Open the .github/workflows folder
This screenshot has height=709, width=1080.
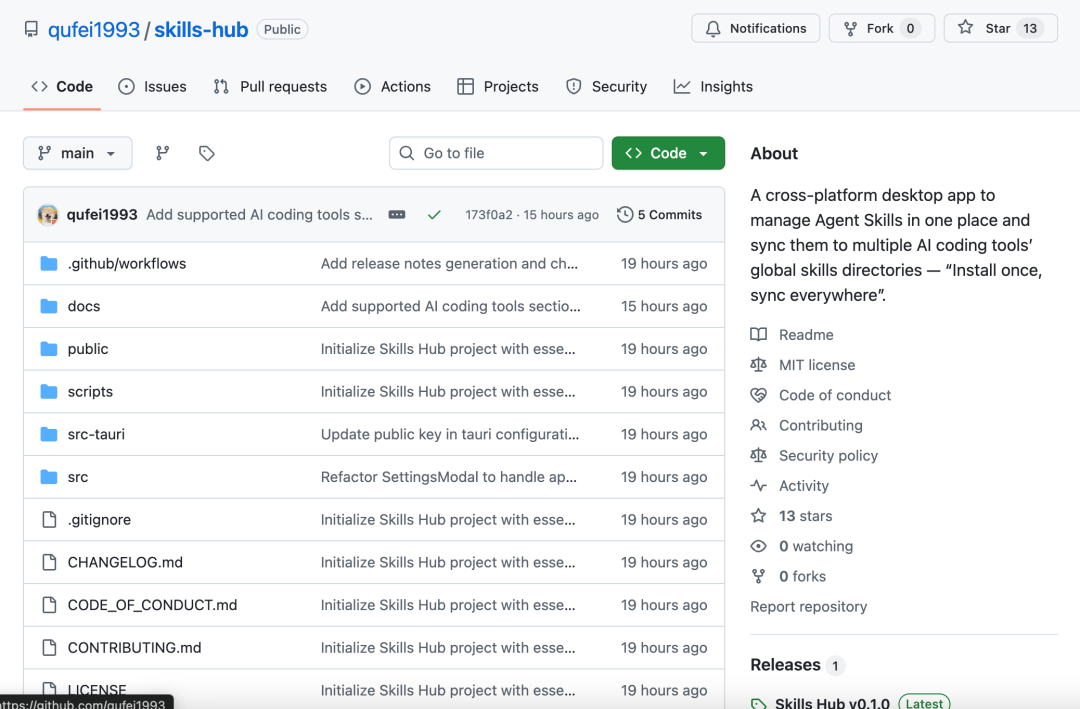click(x=127, y=264)
